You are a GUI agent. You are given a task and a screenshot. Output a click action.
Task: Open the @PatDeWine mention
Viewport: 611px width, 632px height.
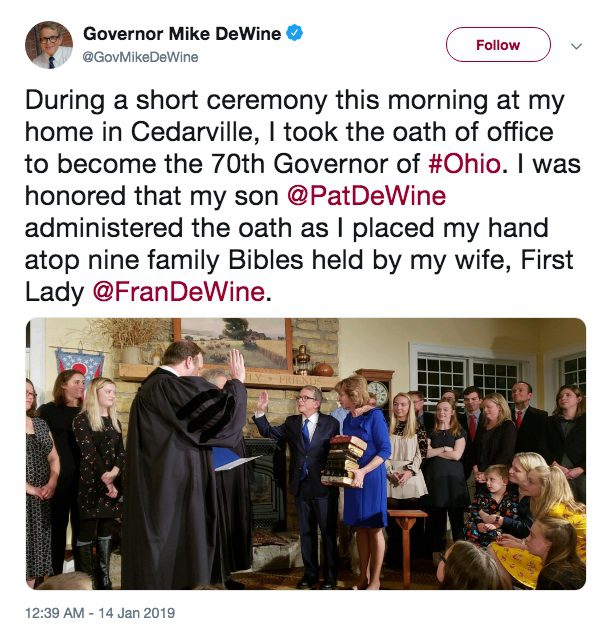click(366, 196)
